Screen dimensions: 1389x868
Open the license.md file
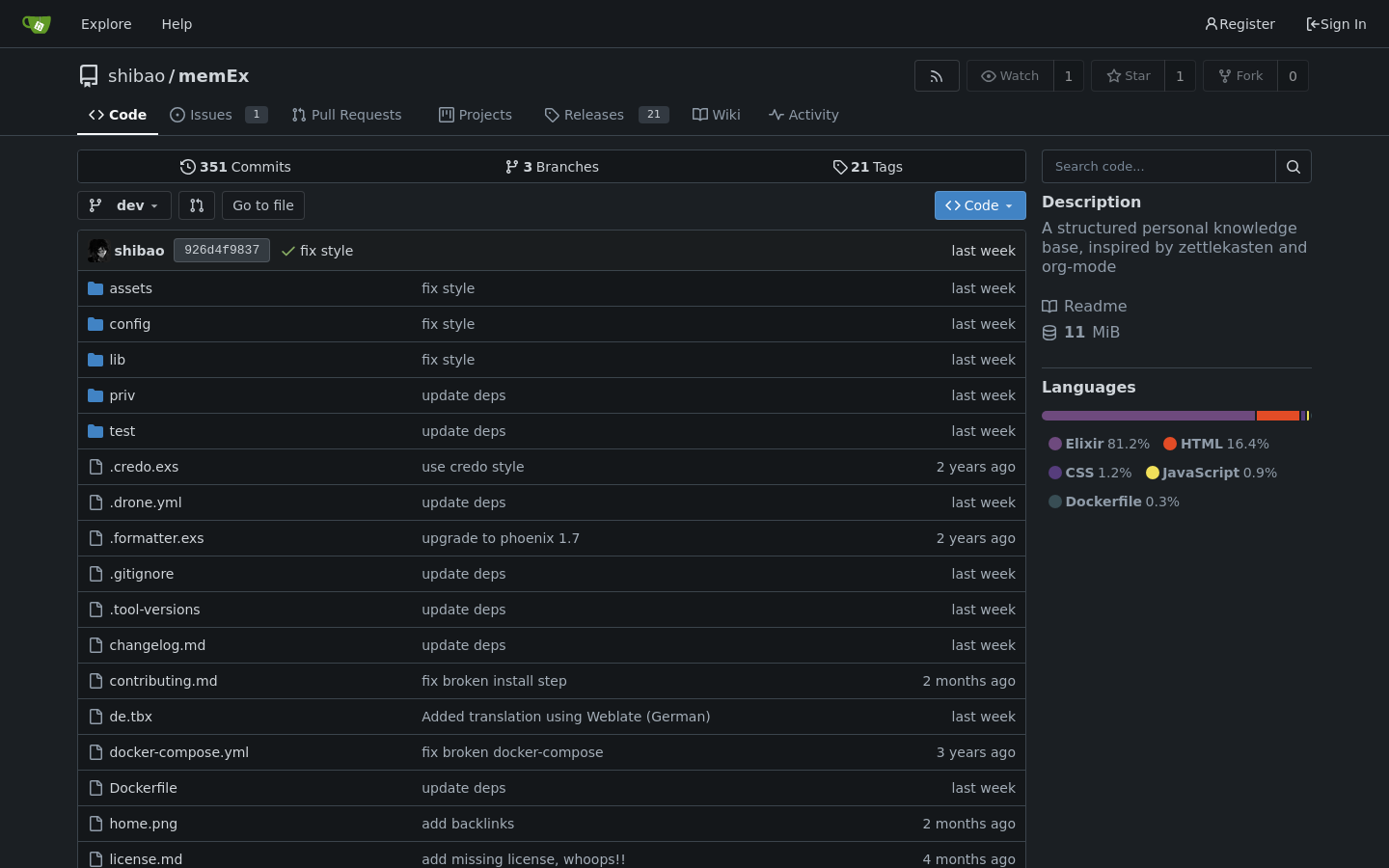[x=146, y=859]
